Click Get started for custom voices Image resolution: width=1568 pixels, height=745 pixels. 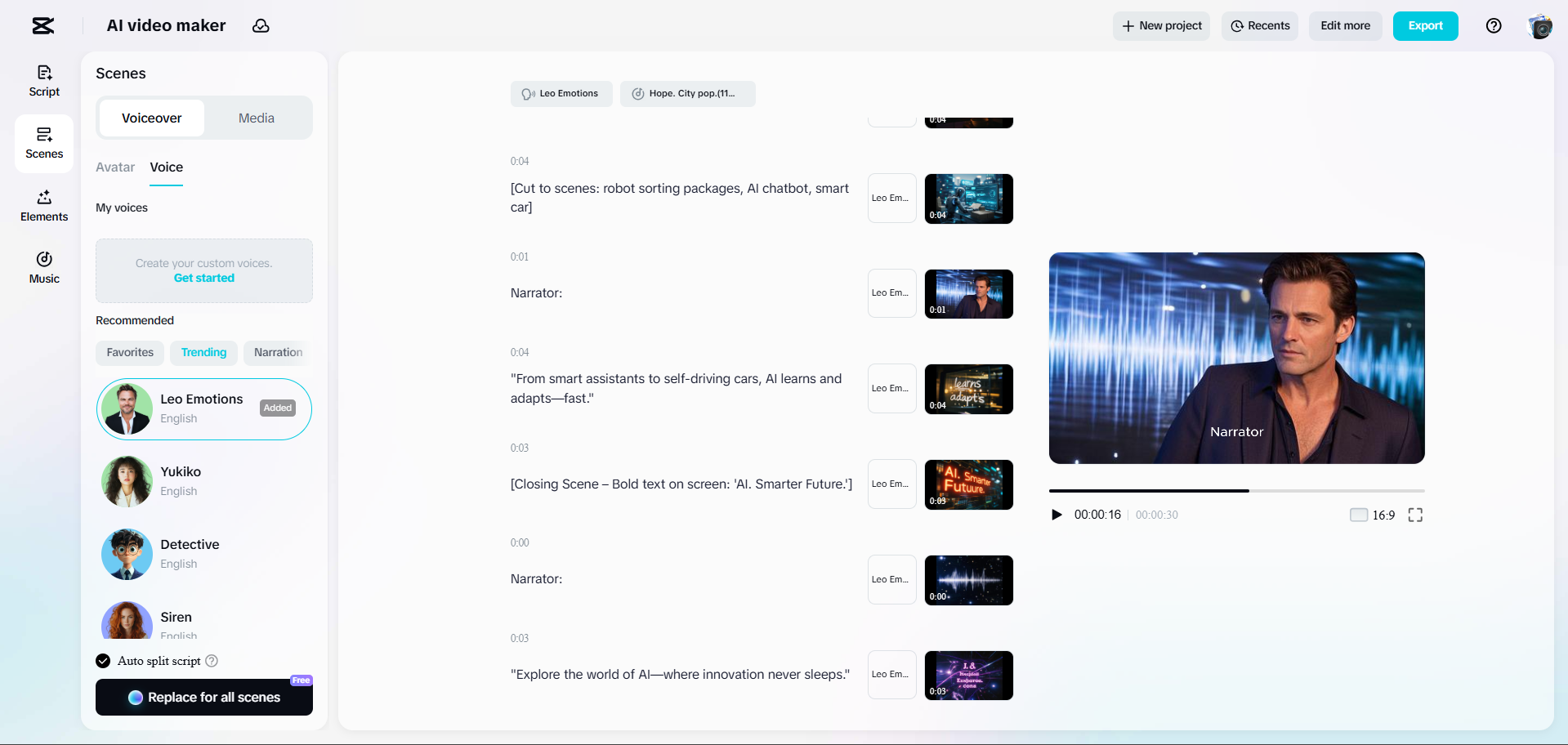[x=204, y=279]
